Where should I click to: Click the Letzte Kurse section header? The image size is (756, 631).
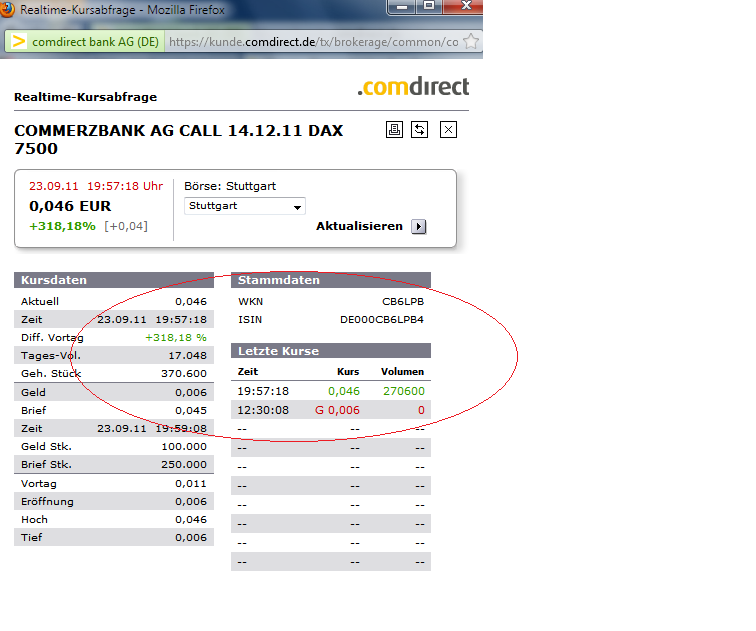[331, 351]
